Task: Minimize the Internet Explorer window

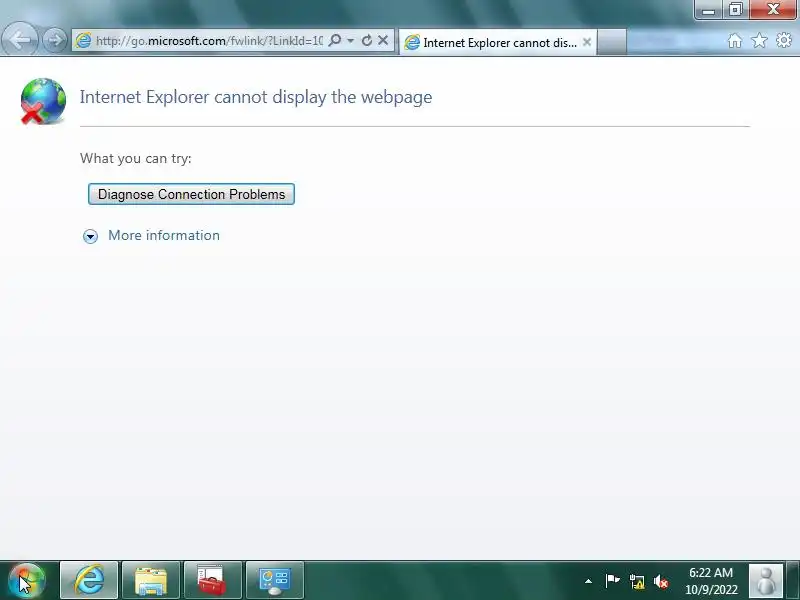Action: [708, 9]
